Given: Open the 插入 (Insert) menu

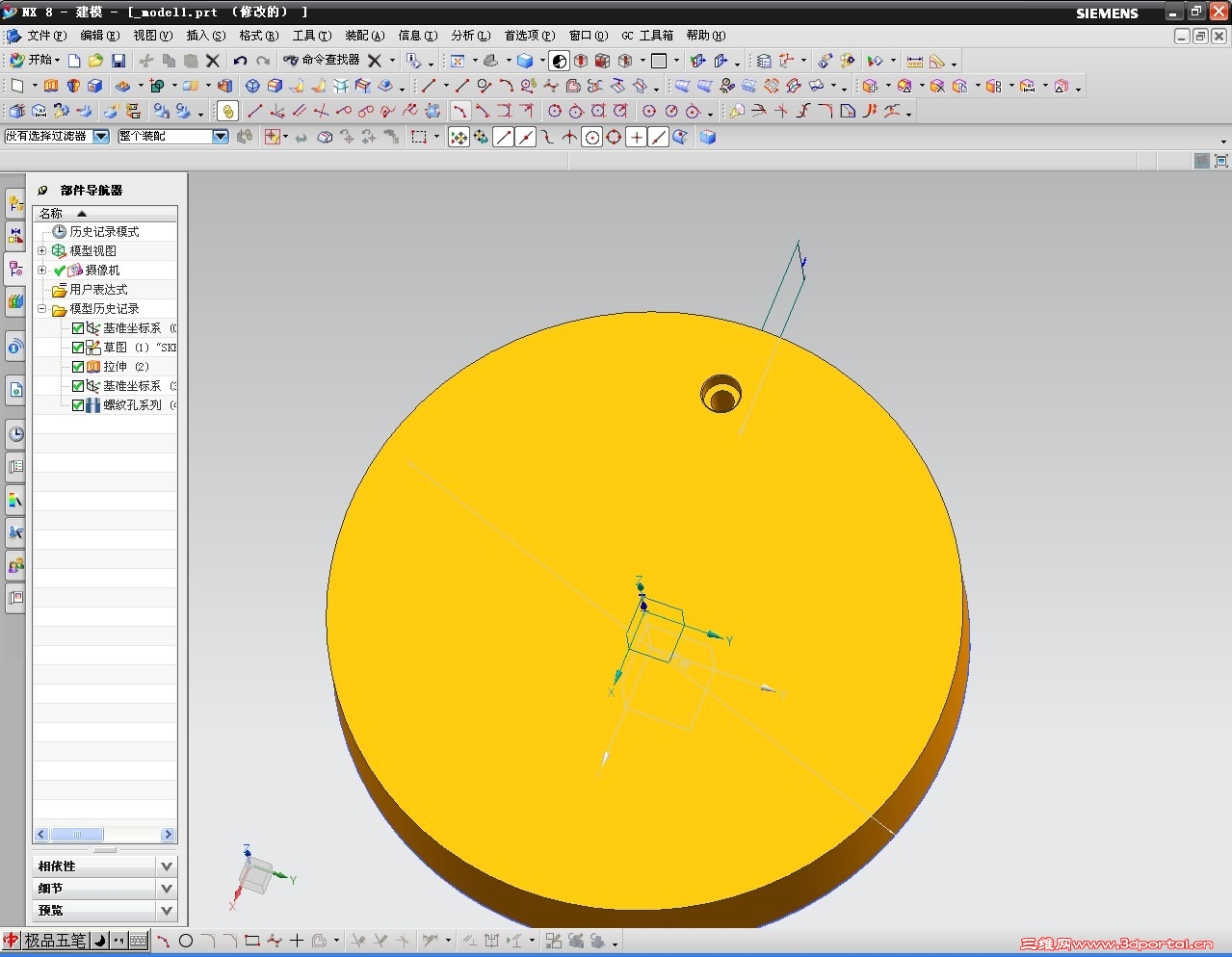Looking at the screenshot, I should (x=205, y=36).
